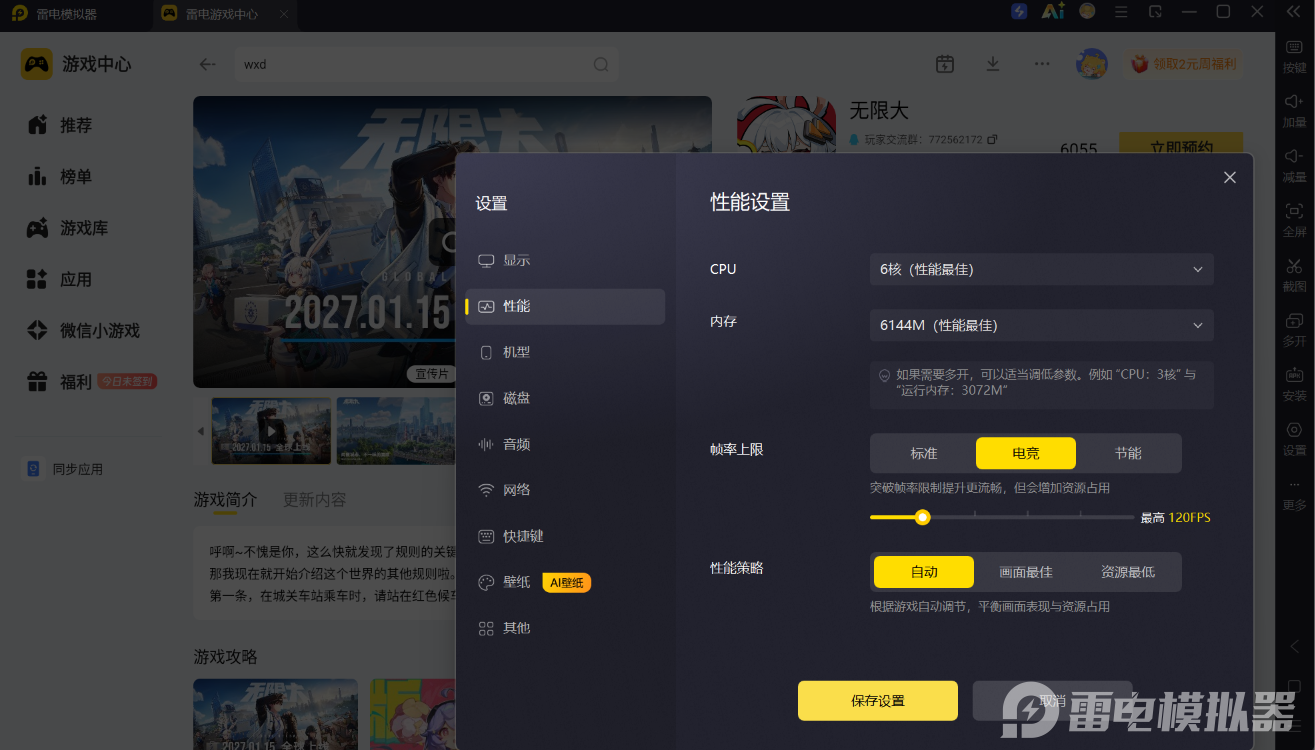
Task: Open the key mapping tool in right sidebar
Action: point(1294,48)
